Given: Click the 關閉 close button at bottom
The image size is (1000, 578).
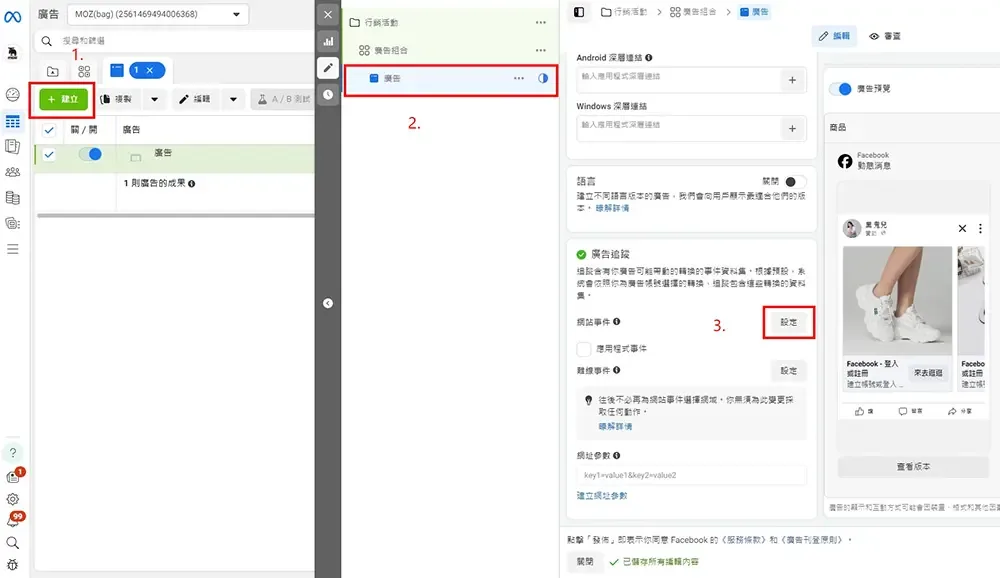Looking at the screenshot, I should coord(585,561).
